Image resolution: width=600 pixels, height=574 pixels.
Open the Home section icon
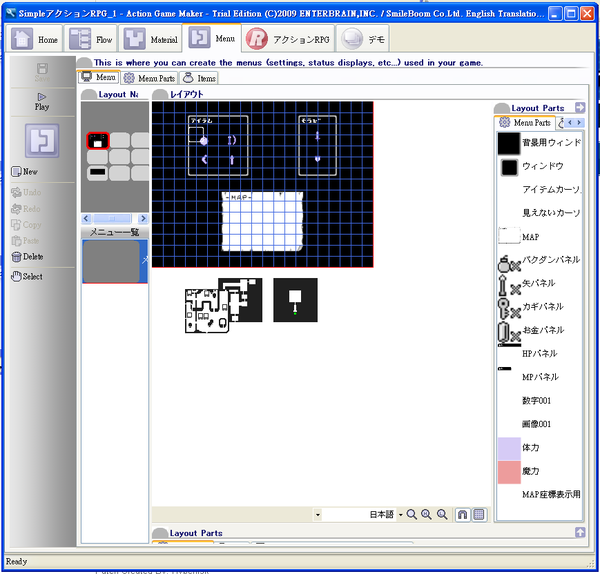pyautogui.click(x=22, y=39)
